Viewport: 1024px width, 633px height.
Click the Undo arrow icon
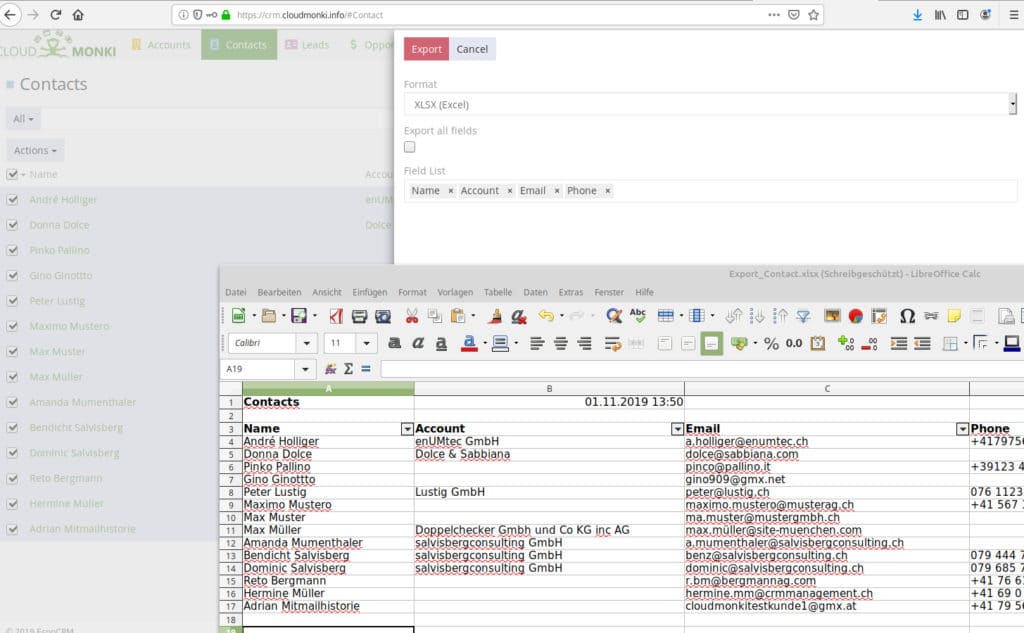[x=546, y=316]
